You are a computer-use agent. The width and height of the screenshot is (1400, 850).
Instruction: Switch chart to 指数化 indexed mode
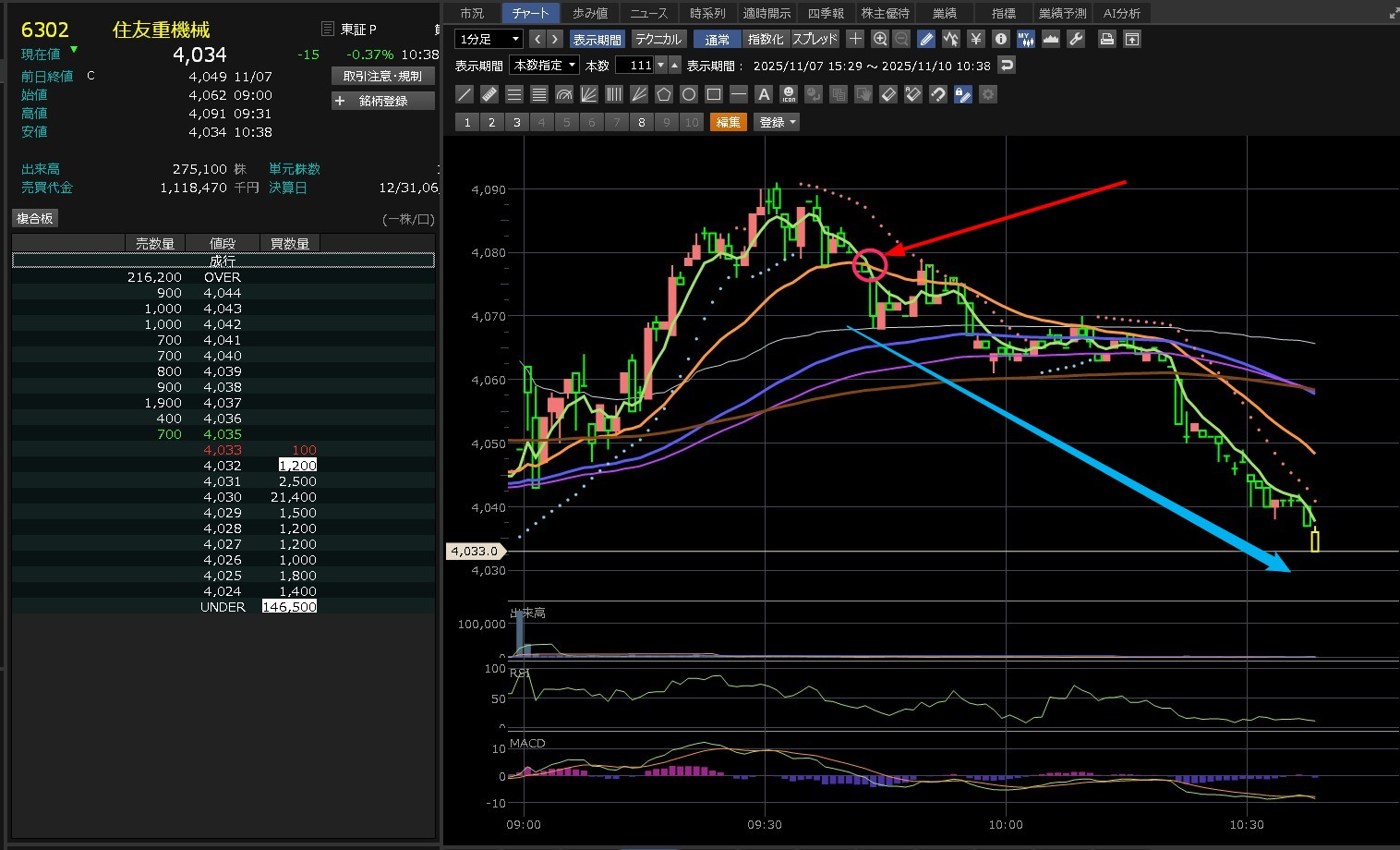pos(765,39)
